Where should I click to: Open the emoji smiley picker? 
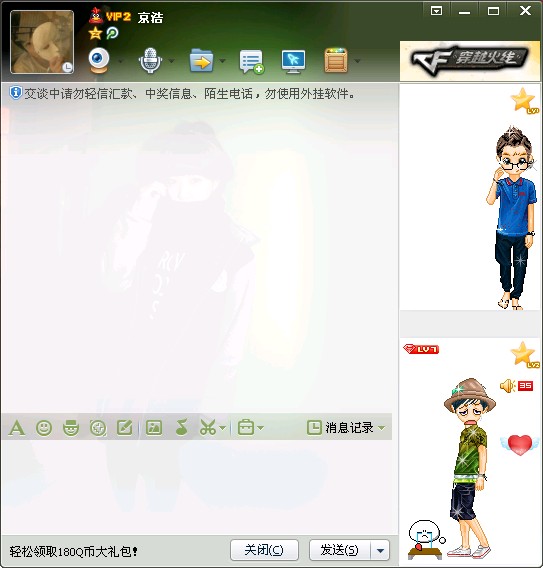coord(44,428)
